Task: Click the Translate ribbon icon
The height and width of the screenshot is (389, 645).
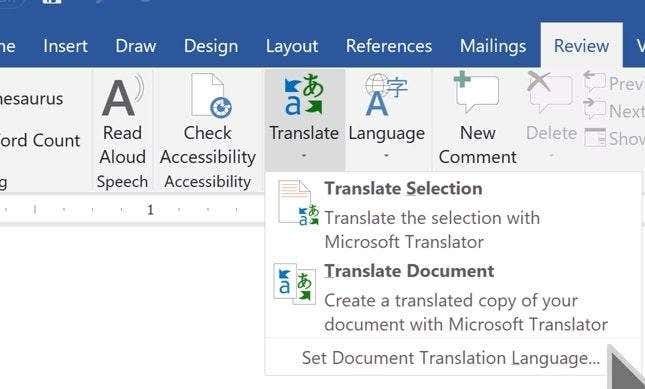Action: click(304, 94)
